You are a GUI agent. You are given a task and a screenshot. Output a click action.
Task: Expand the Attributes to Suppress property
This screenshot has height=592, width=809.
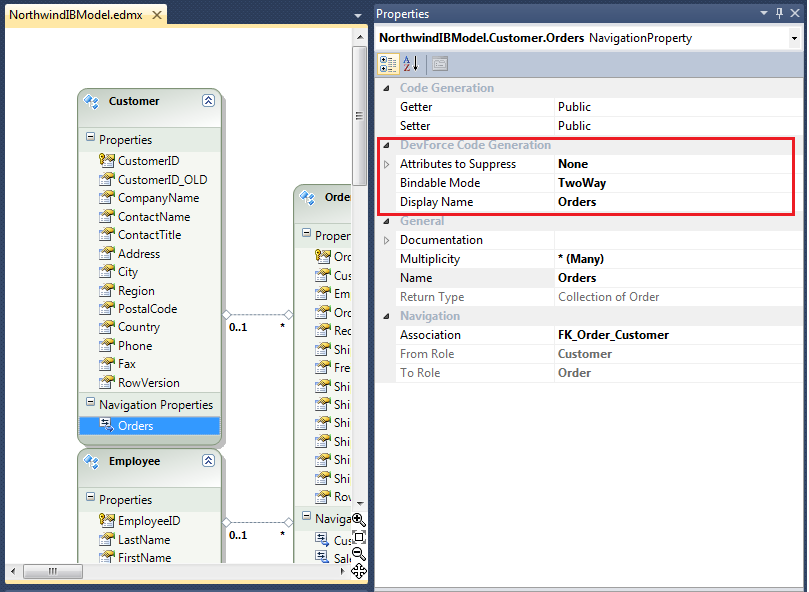pos(386,165)
